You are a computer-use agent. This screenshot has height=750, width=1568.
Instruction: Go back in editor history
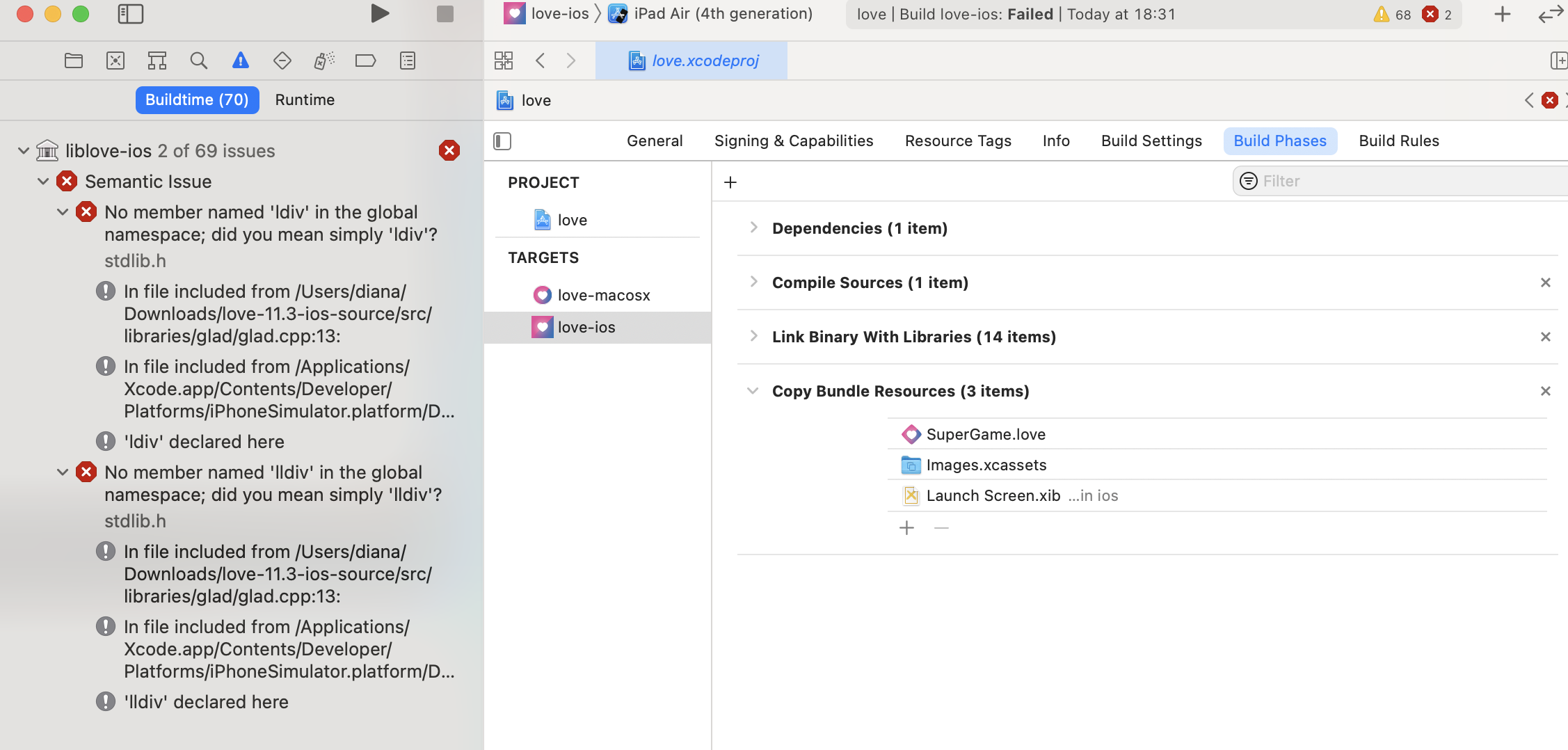pos(541,61)
